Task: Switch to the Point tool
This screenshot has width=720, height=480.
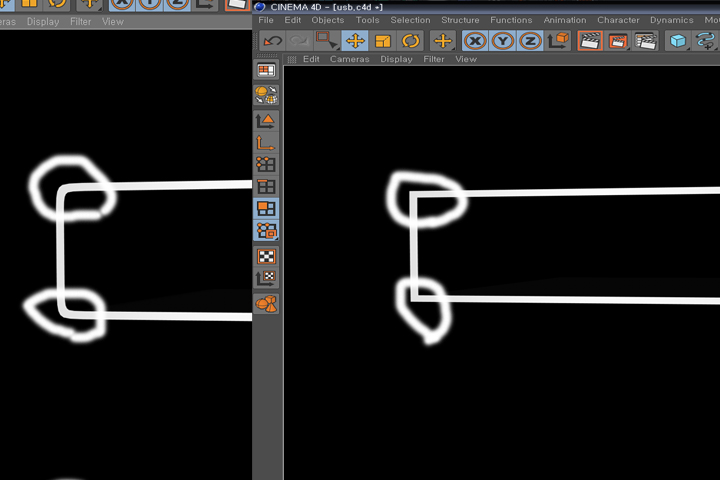Action: [266, 164]
